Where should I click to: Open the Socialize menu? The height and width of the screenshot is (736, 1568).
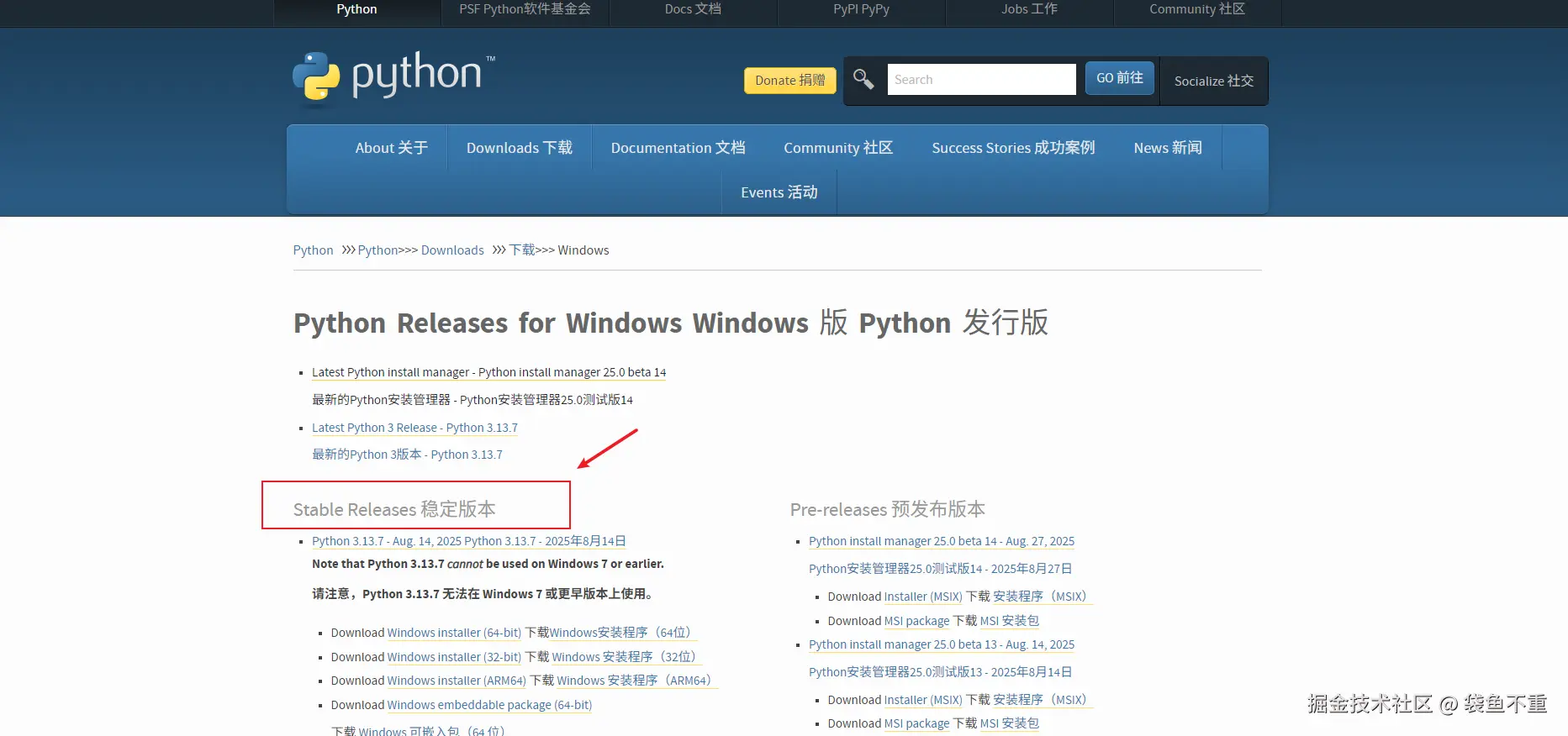pyautogui.click(x=1214, y=81)
